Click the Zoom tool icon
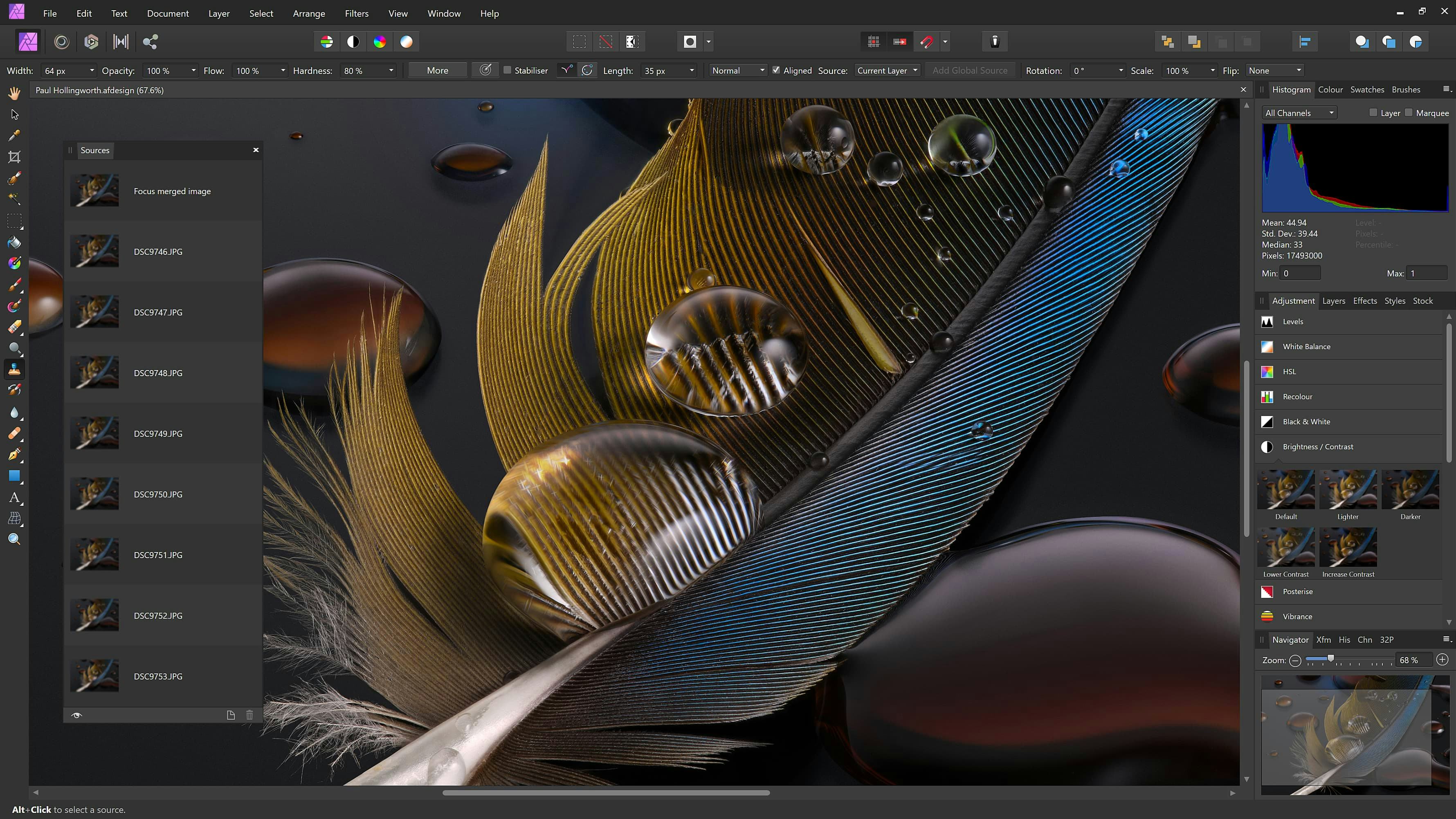 [x=14, y=539]
